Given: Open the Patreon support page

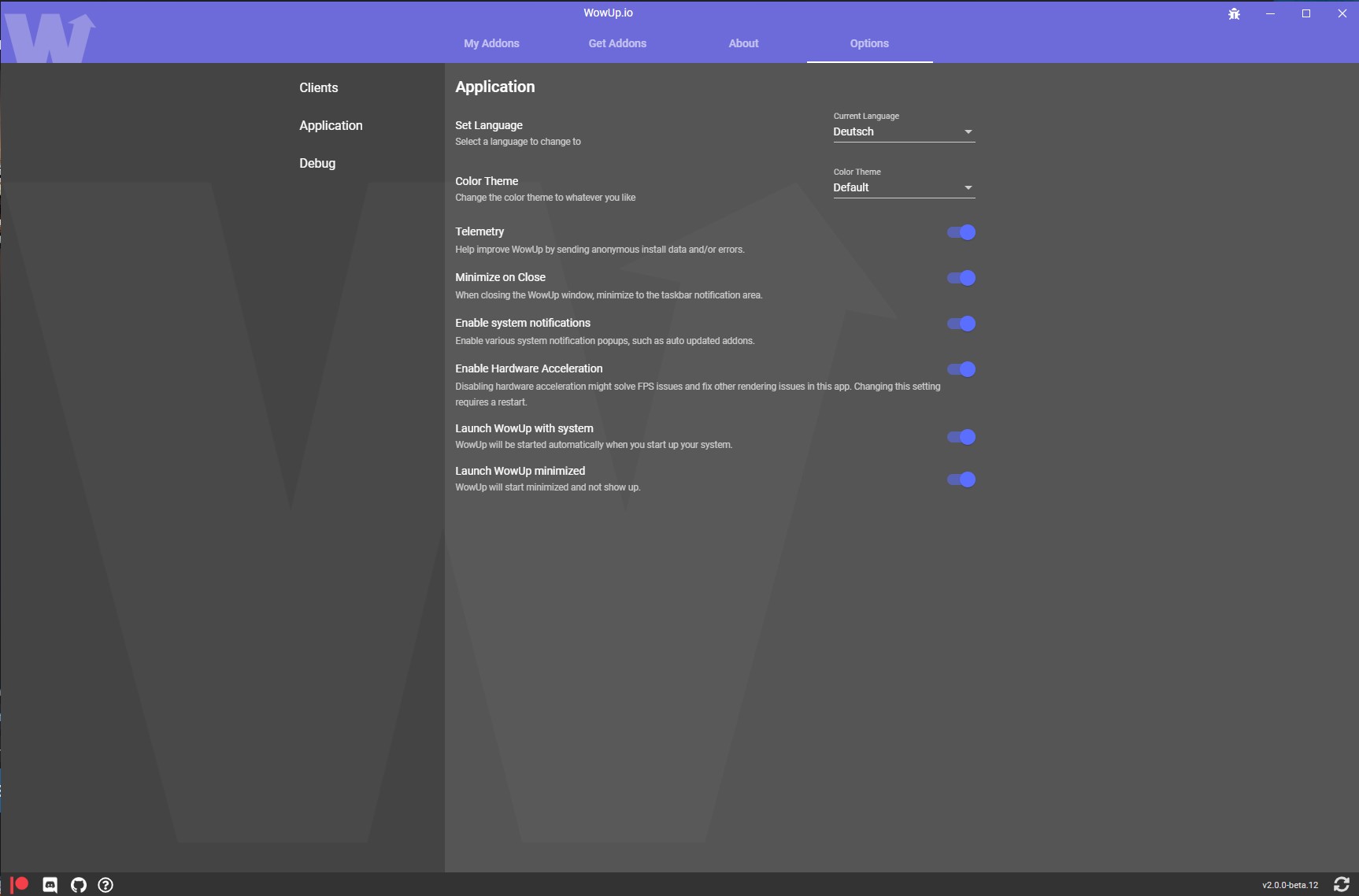Looking at the screenshot, I should pos(20,884).
